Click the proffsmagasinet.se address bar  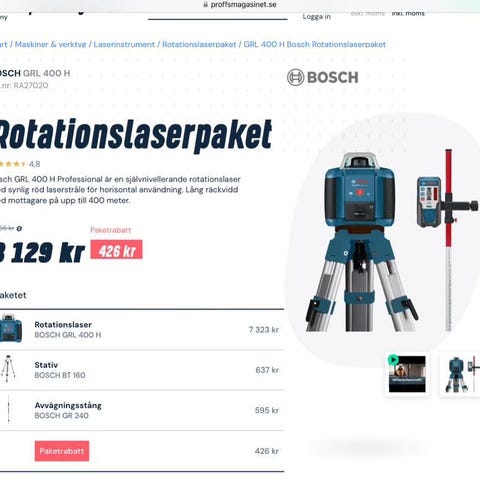coord(240,5)
